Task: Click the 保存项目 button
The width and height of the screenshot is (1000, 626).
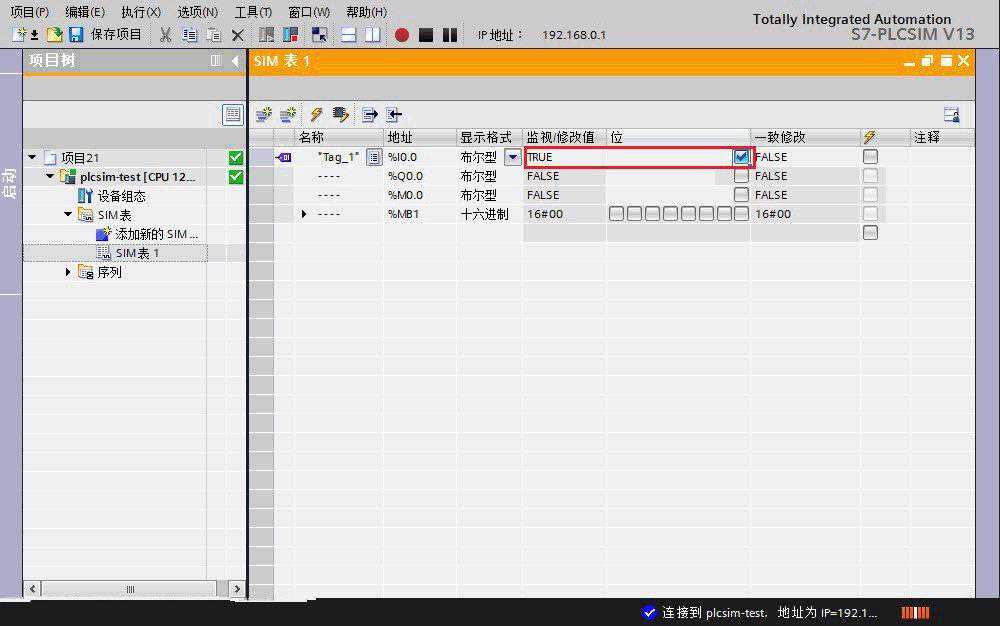Action: [x=116, y=35]
